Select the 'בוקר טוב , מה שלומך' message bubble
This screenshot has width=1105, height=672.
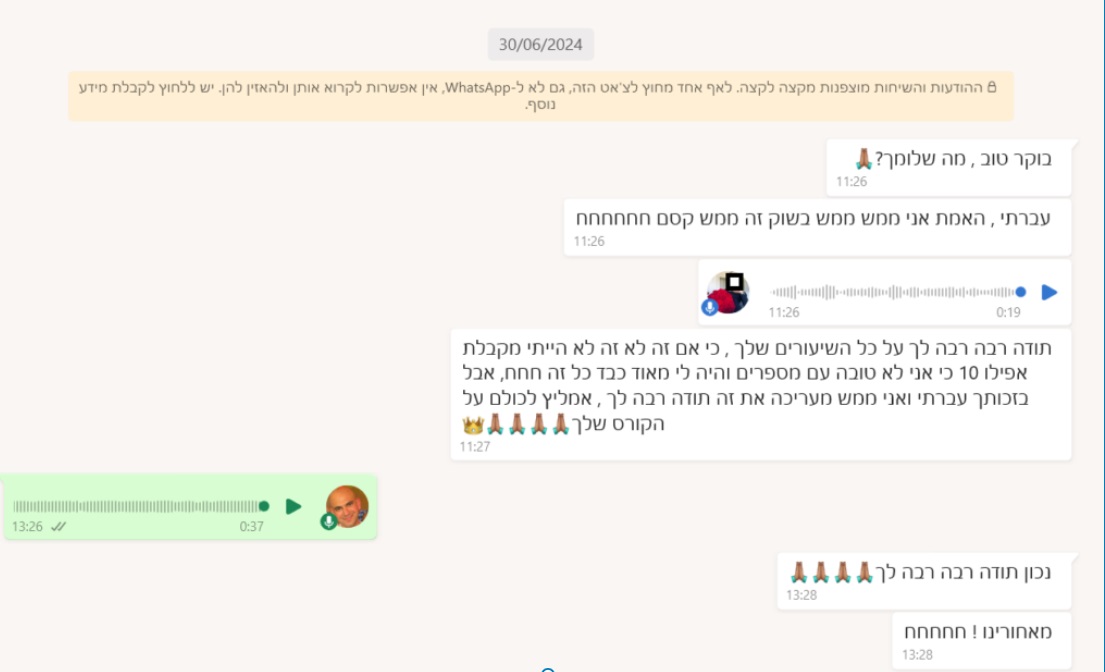coord(949,168)
